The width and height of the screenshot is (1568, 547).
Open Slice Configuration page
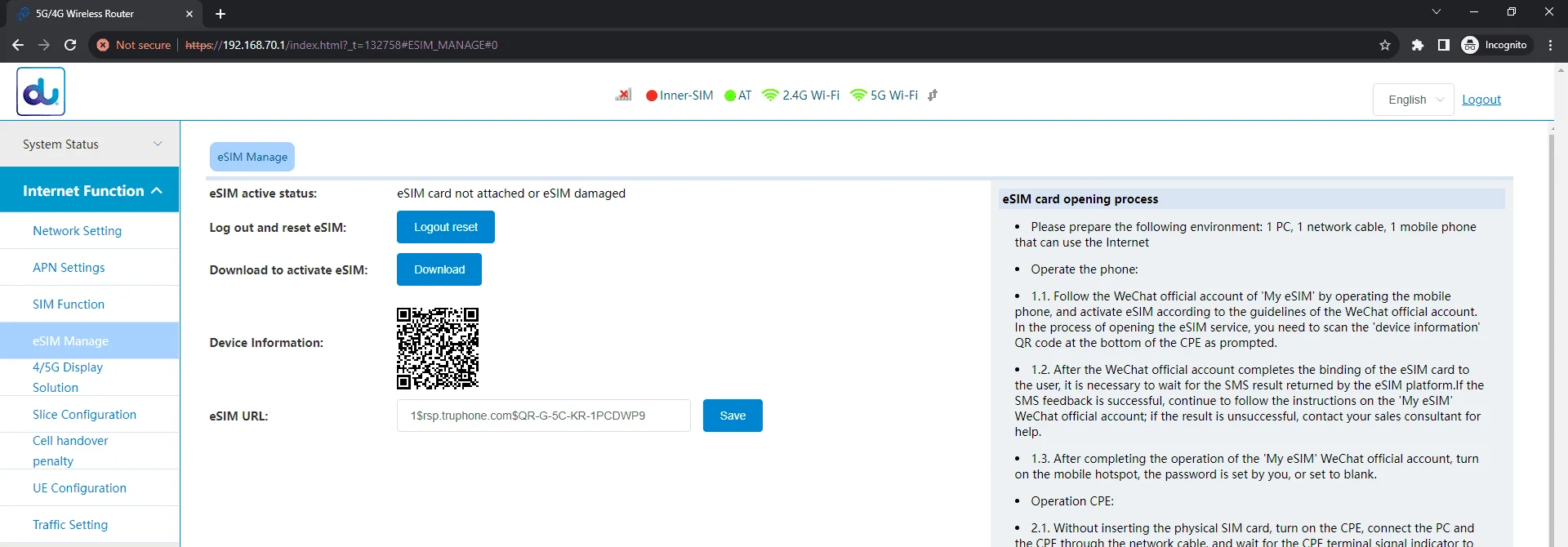pos(84,415)
